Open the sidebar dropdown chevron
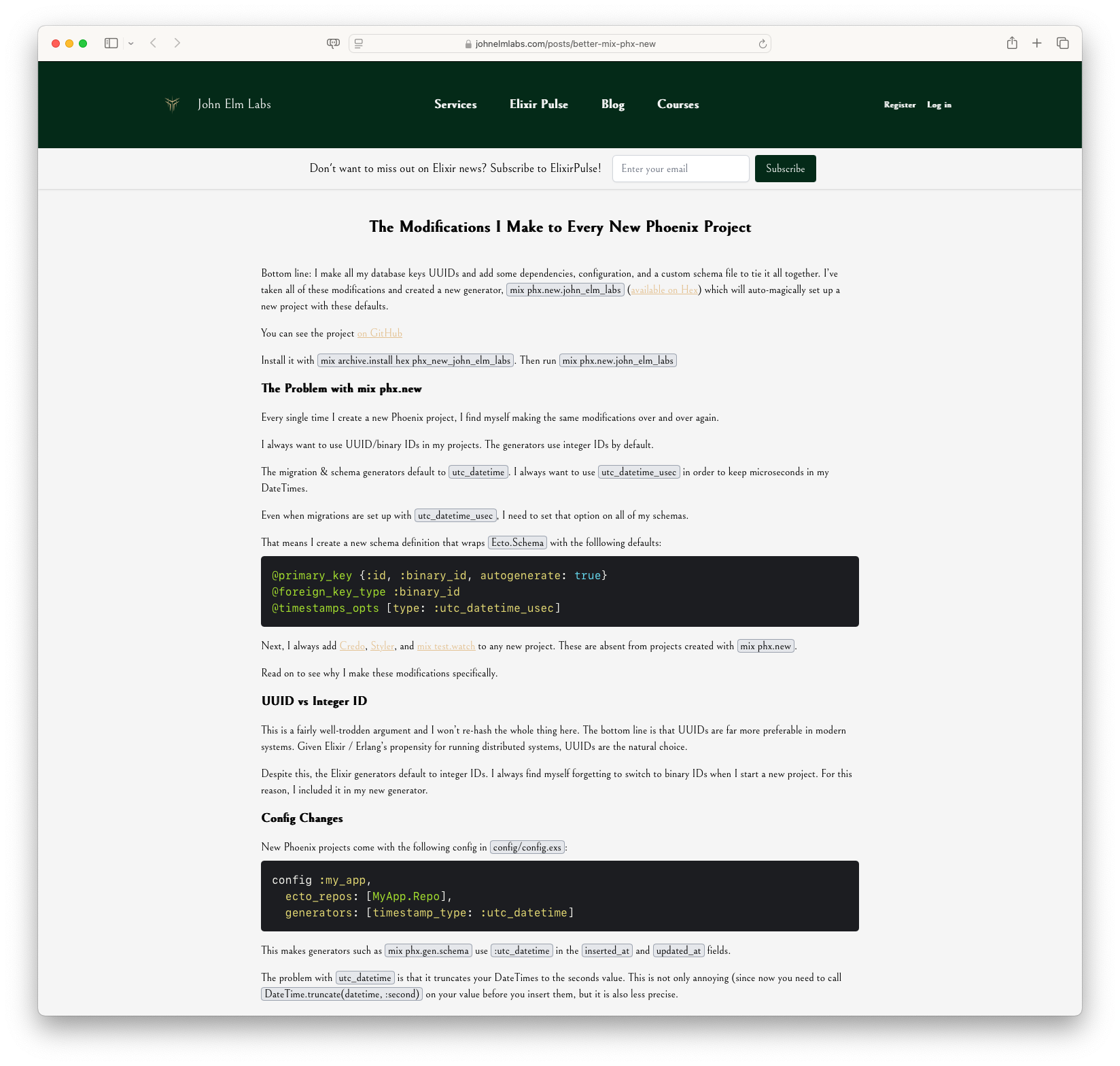Screen dimensions: 1120x1066 click(x=131, y=44)
